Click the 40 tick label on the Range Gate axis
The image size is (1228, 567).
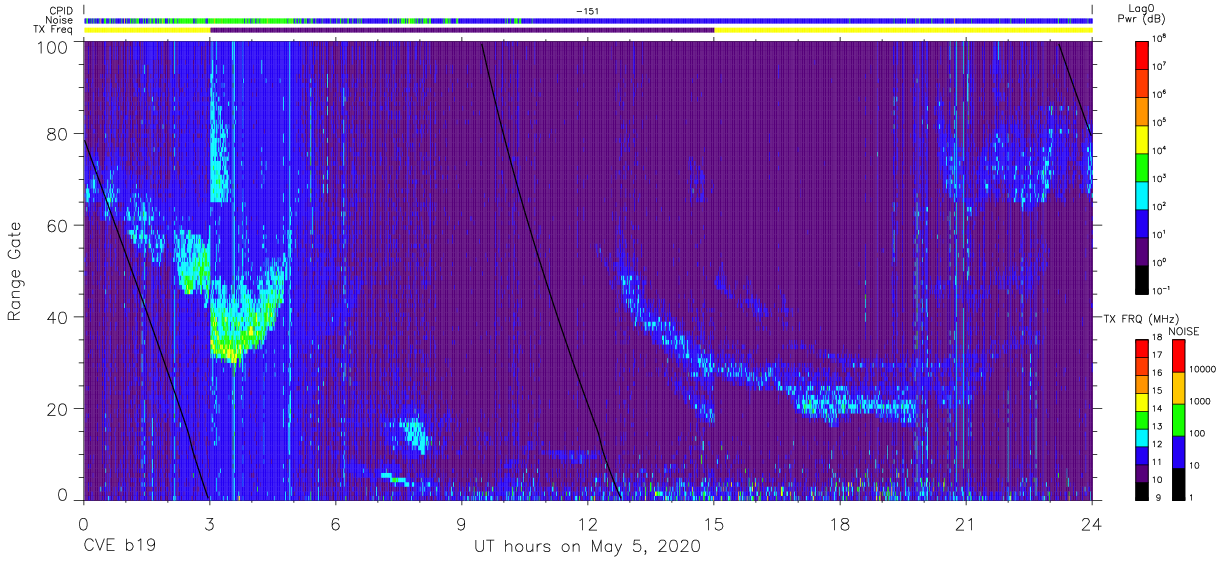[x=58, y=317]
